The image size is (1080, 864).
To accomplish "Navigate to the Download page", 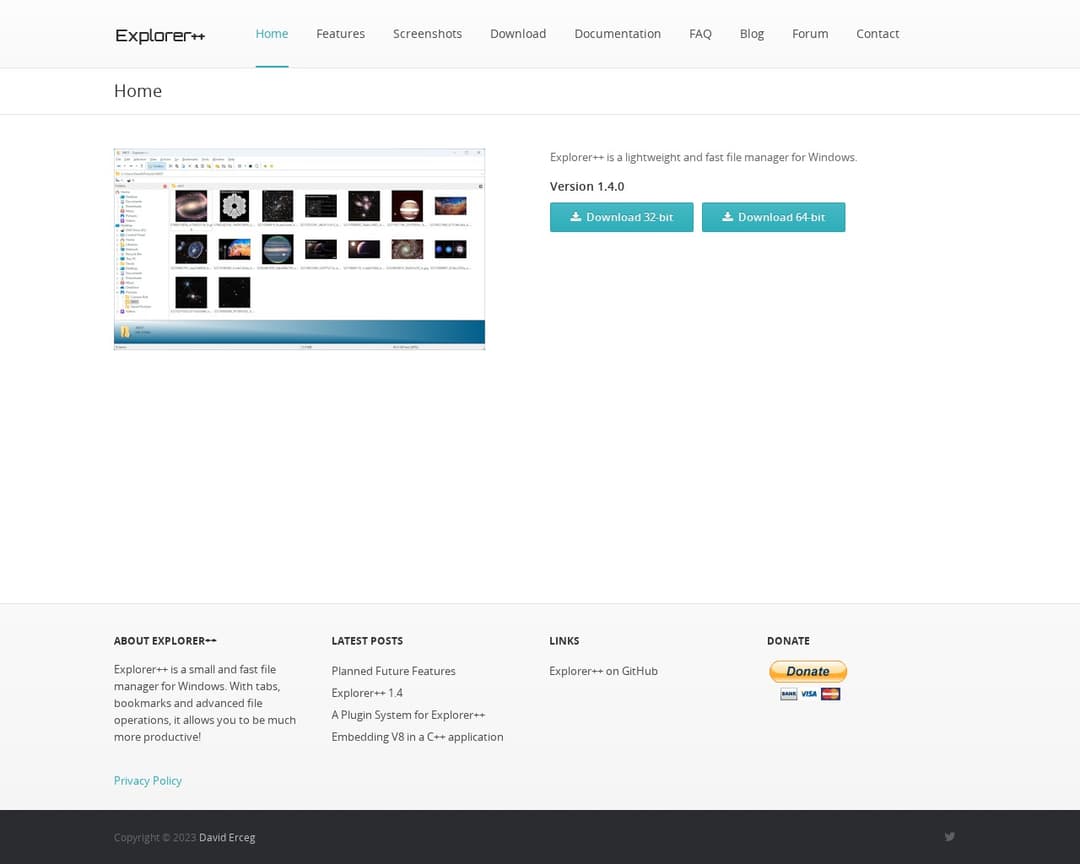I will click(518, 34).
